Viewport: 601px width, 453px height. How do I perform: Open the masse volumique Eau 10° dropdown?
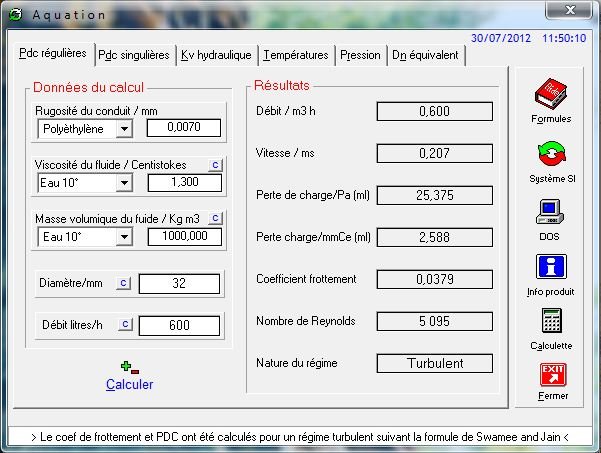[124, 237]
